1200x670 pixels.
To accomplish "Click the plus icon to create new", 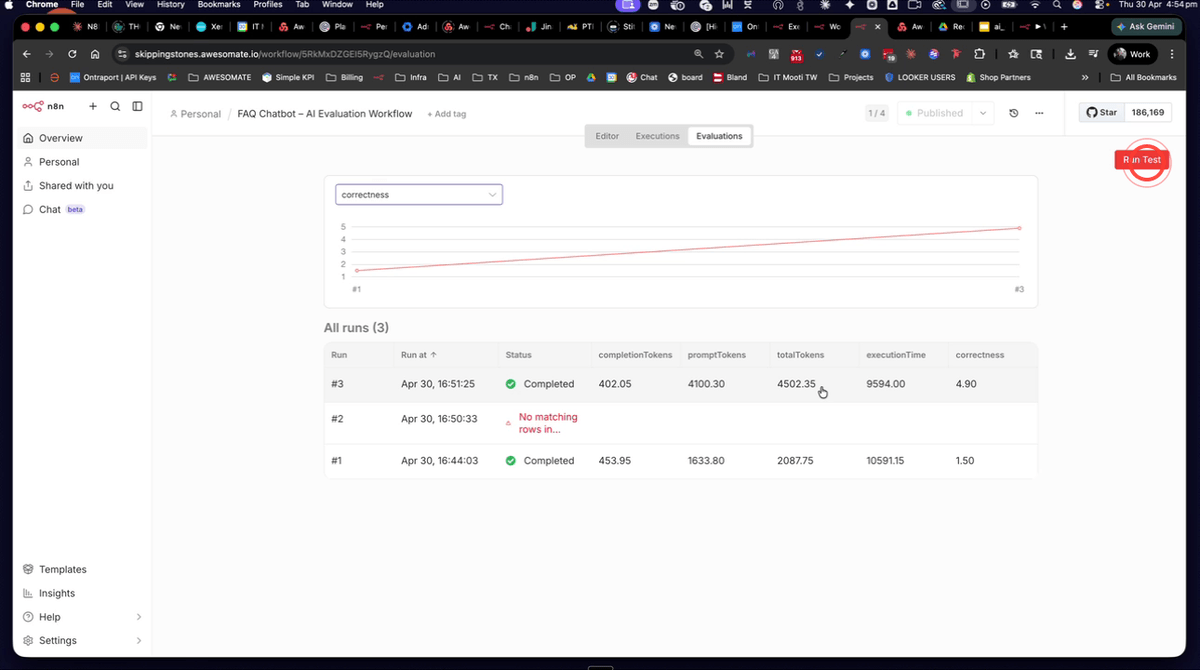I will coord(93,106).
